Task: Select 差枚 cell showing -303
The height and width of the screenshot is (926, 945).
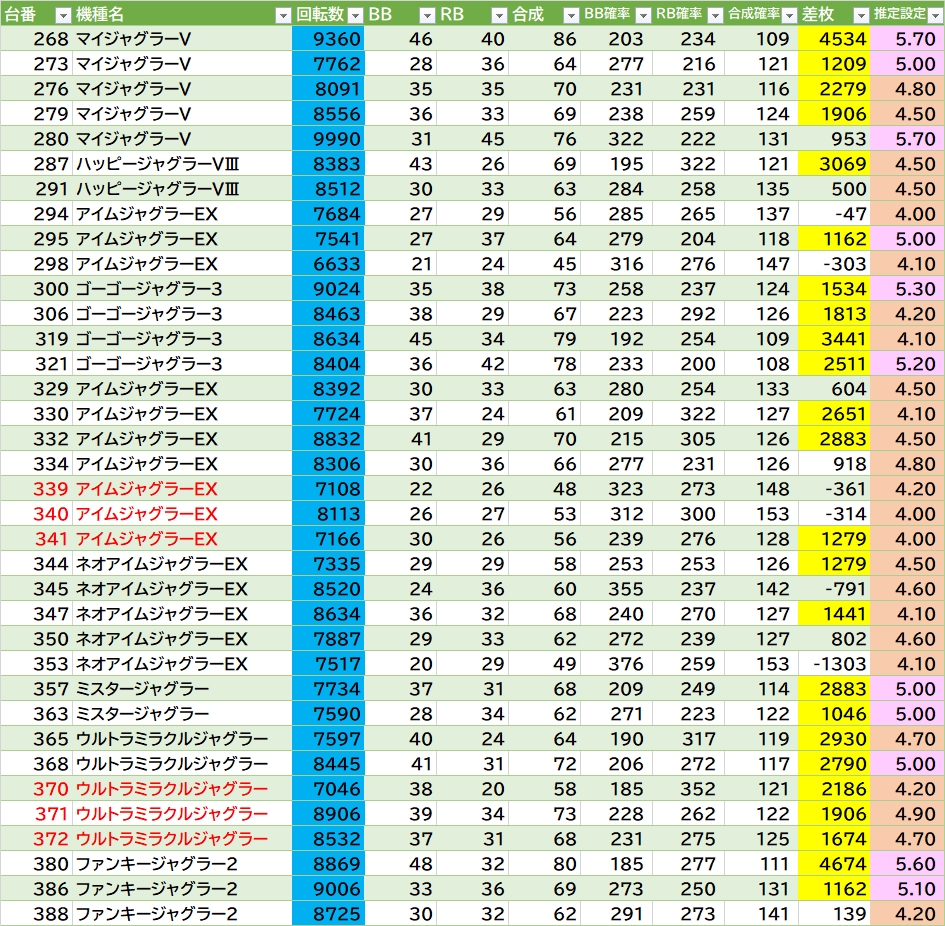Action: click(x=834, y=264)
